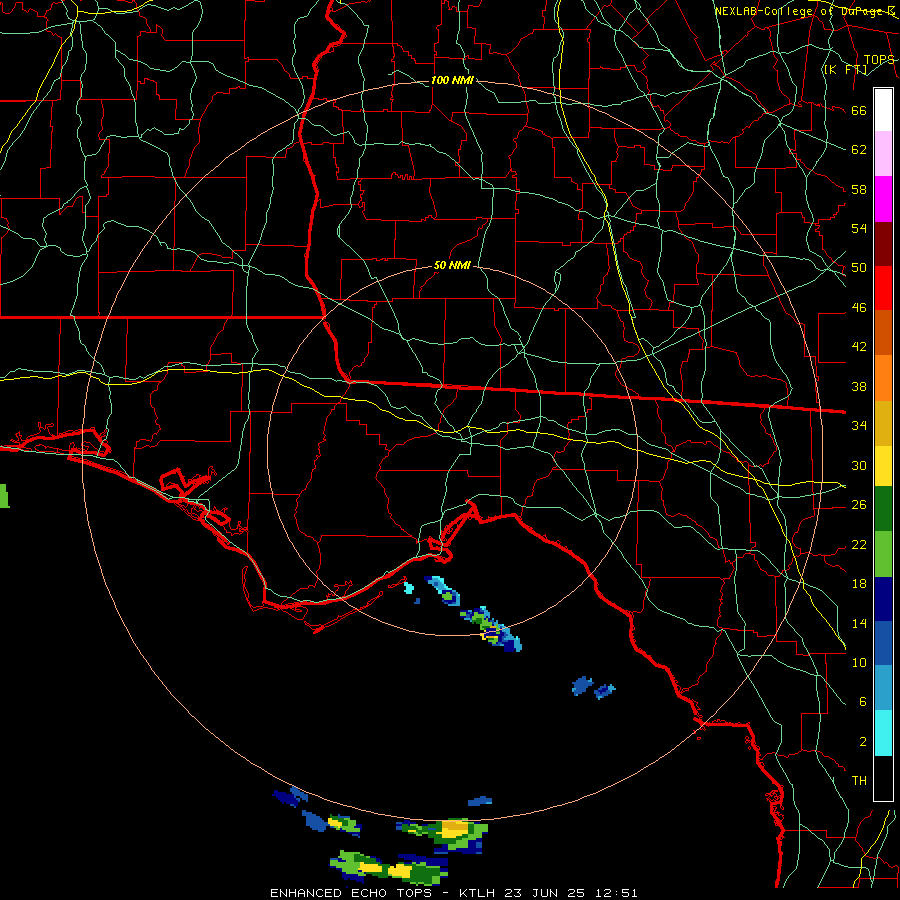Click the light green 26 legend swatch
This screenshot has height=900, width=900.
(x=883, y=554)
